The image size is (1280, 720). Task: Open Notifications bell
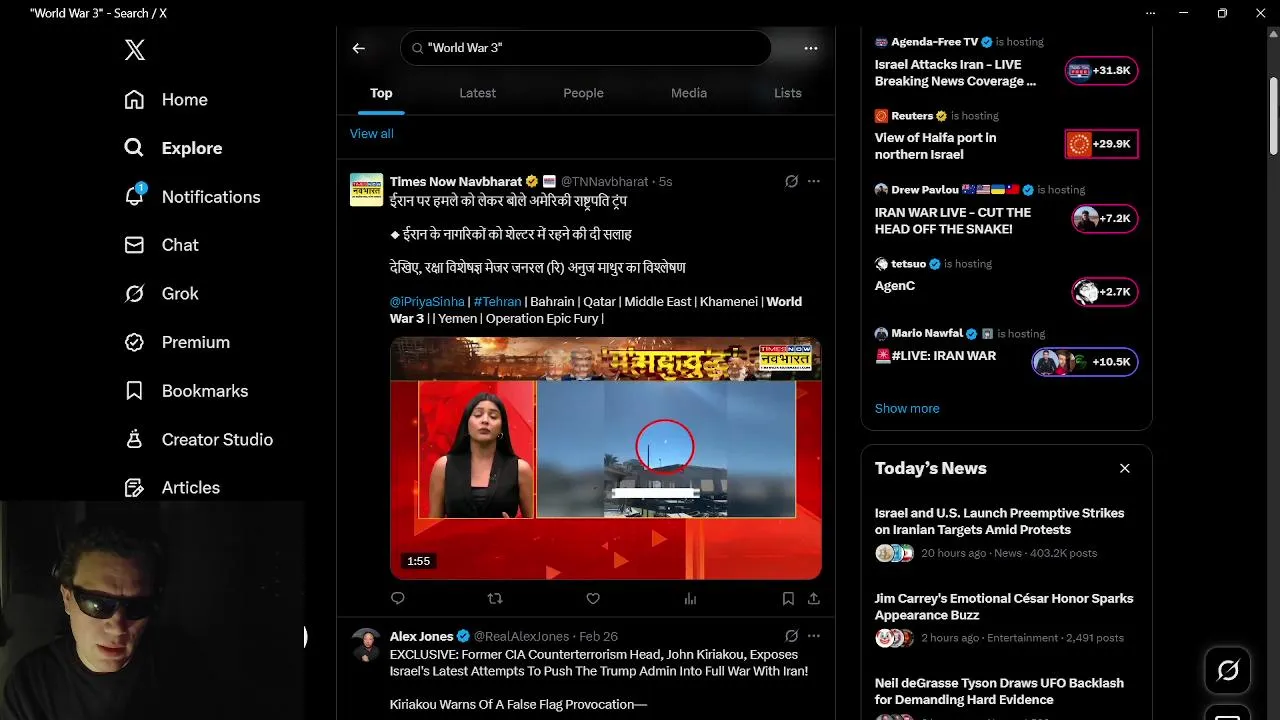point(192,197)
